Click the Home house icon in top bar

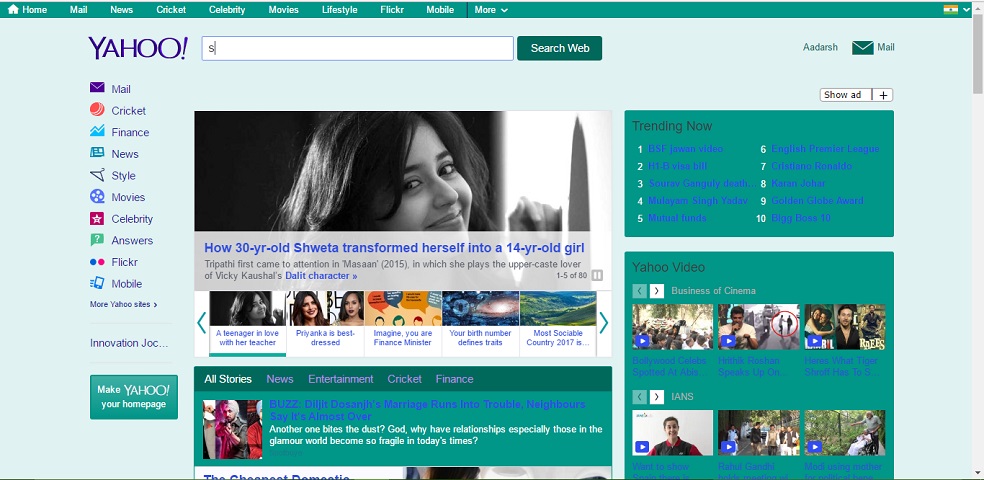13,9
